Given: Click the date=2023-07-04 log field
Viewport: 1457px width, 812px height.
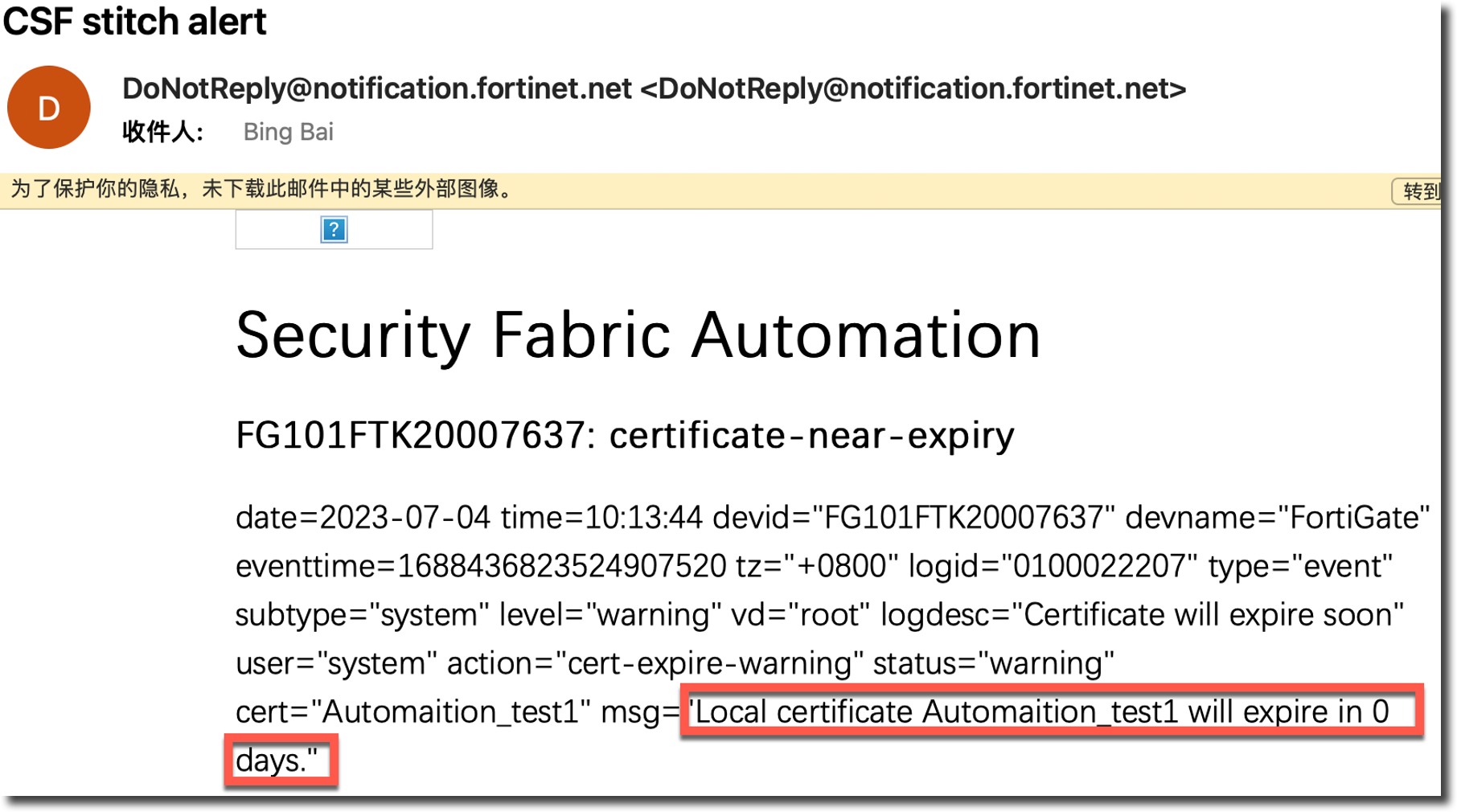Looking at the screenshot, I should (362, 518).
